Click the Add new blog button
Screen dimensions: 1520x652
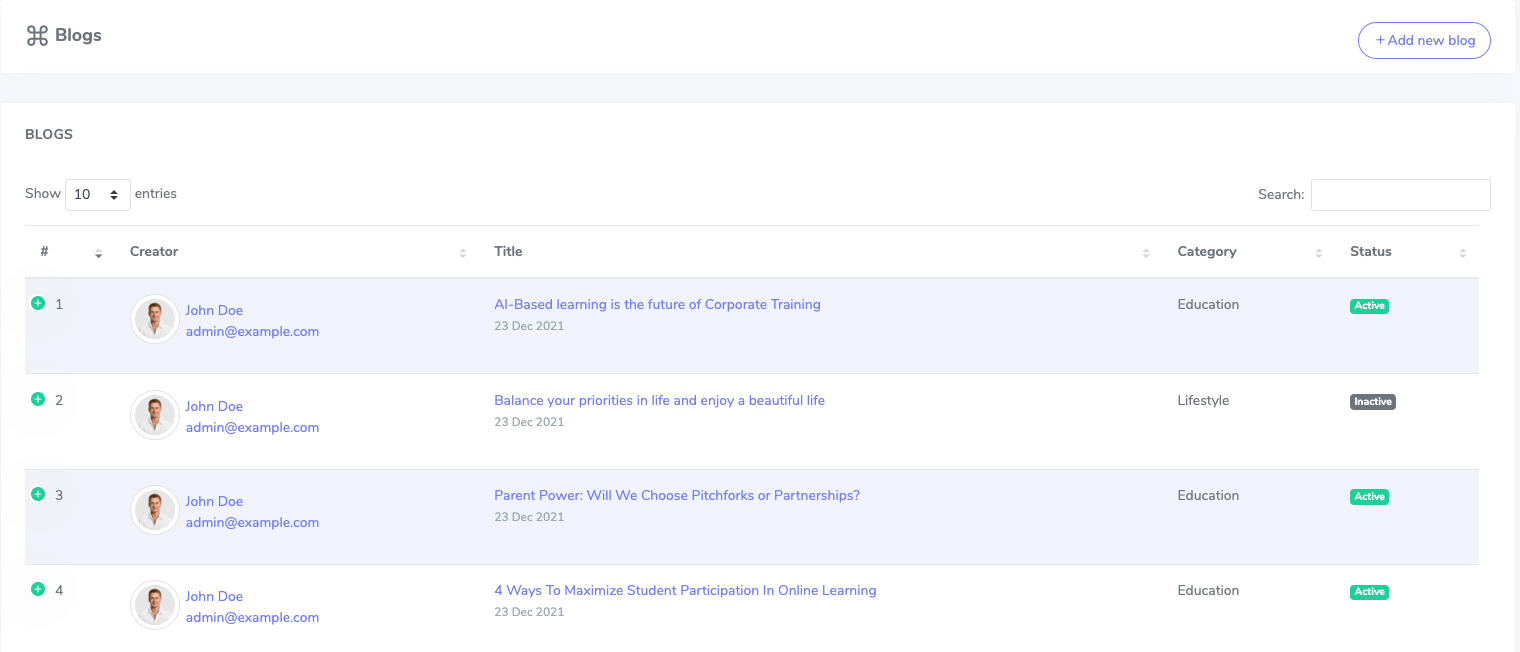click(1424, 41)
